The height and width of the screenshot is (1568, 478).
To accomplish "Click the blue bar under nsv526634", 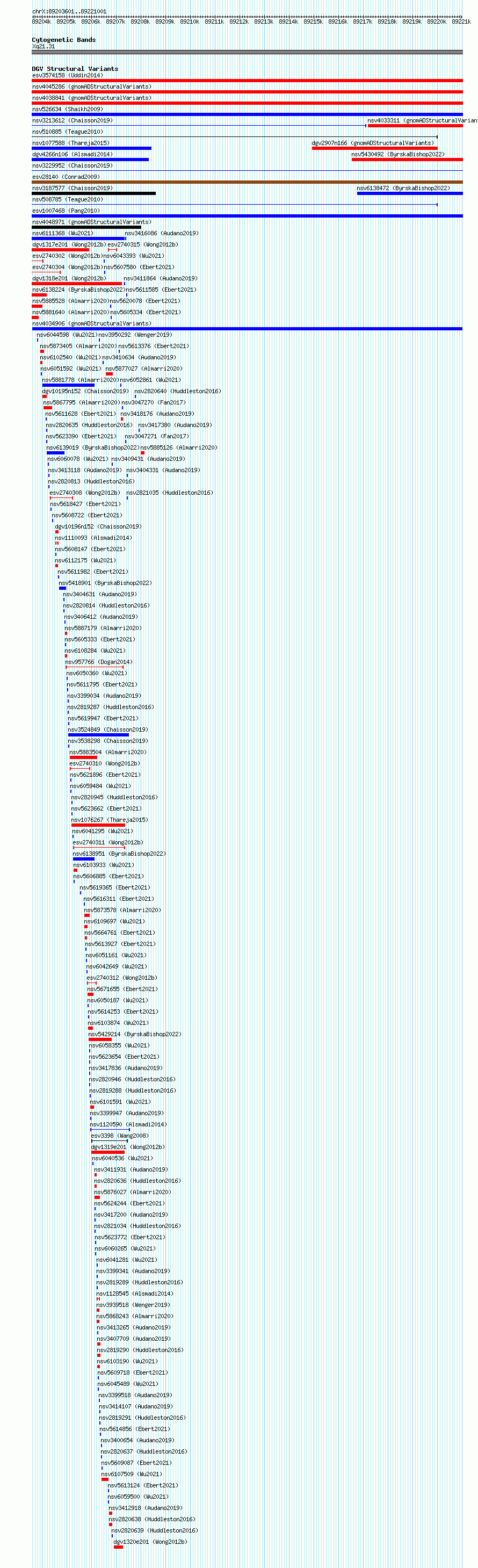I will click(x=247, y=114).
